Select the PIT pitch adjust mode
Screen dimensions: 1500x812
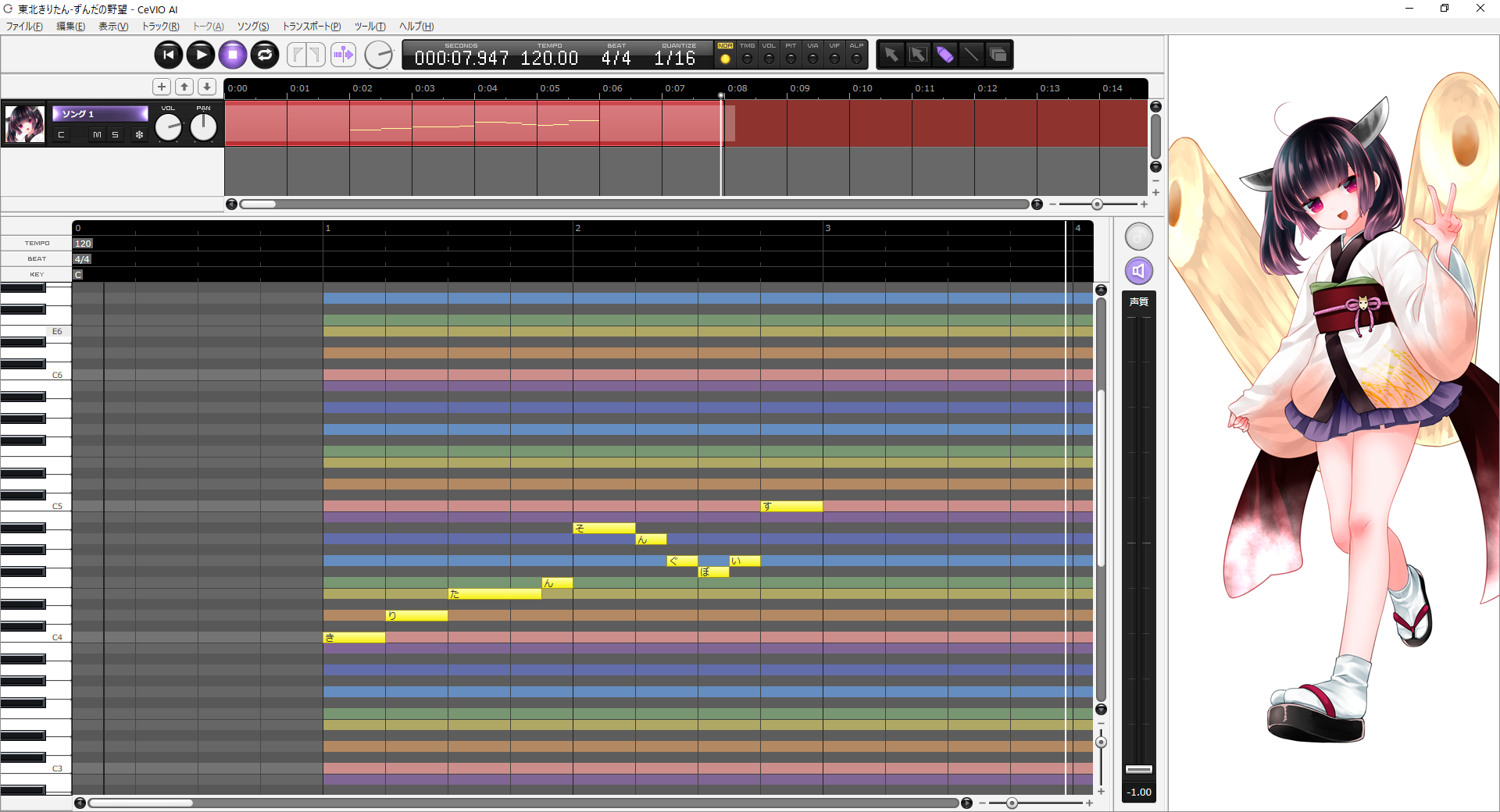pos(791,55)
